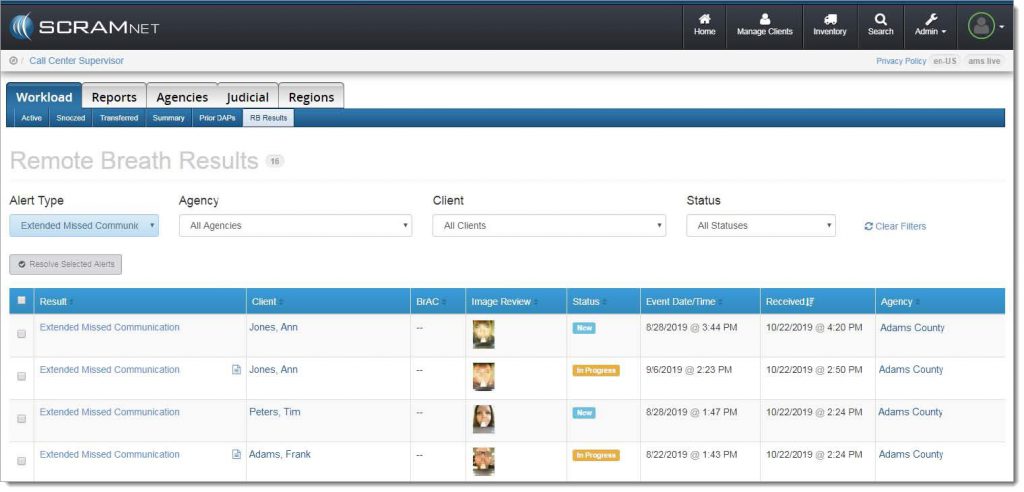Open the user profile avatar menu
Image resolution: width=1024 pixels, height=492 pixels.
click(x=982, y=27)
